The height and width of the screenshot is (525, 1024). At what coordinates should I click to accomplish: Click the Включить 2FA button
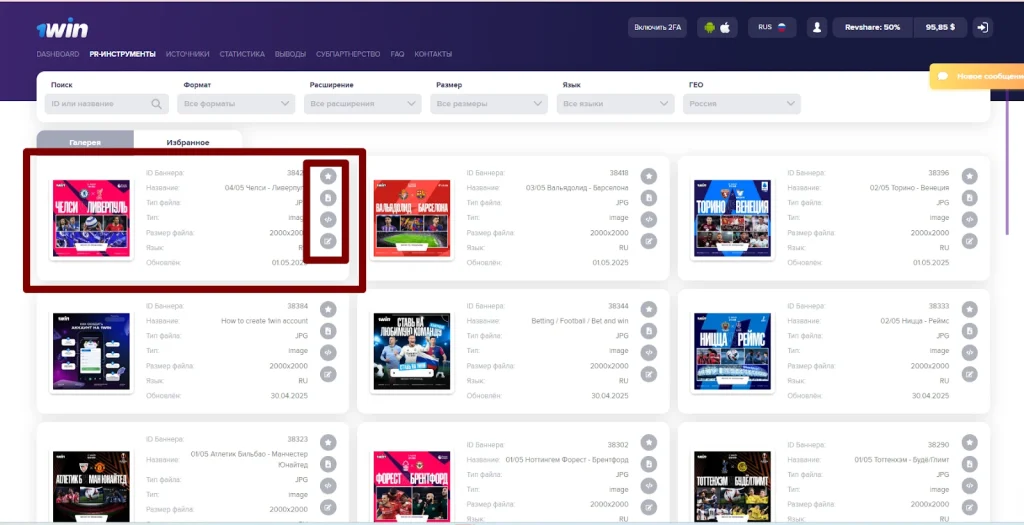[658, 27]
